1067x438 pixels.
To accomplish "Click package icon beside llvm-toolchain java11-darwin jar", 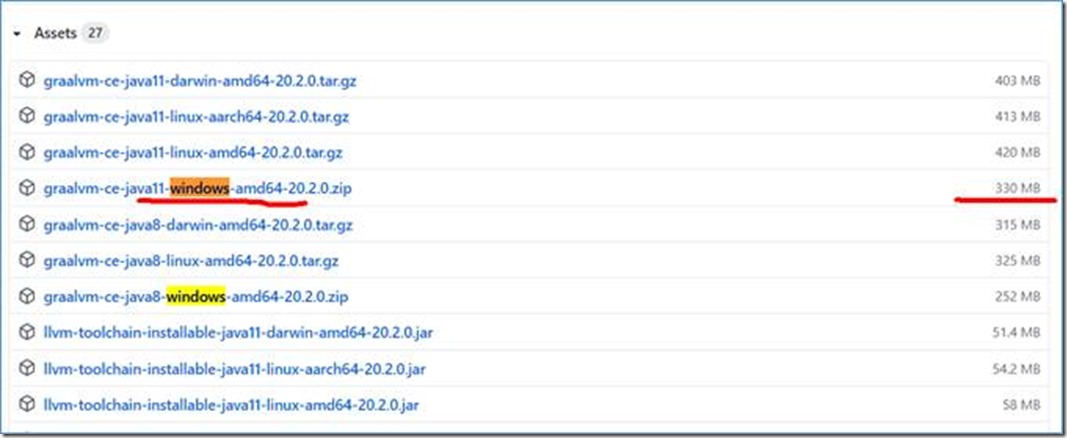I will pyautogui.click(x=27, y=333).
